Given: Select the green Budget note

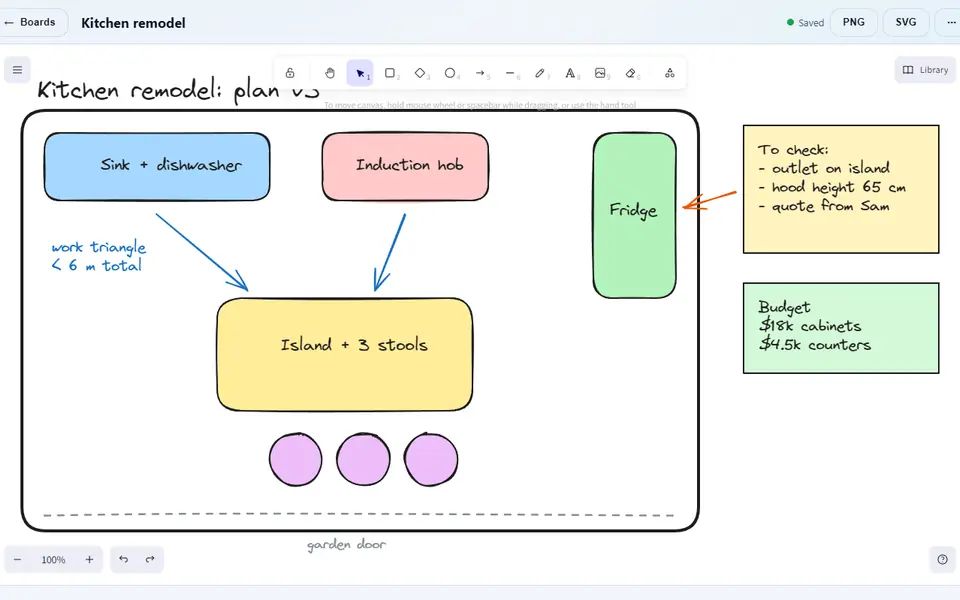Looking at the screenshot, I should (x=841, y=328).
